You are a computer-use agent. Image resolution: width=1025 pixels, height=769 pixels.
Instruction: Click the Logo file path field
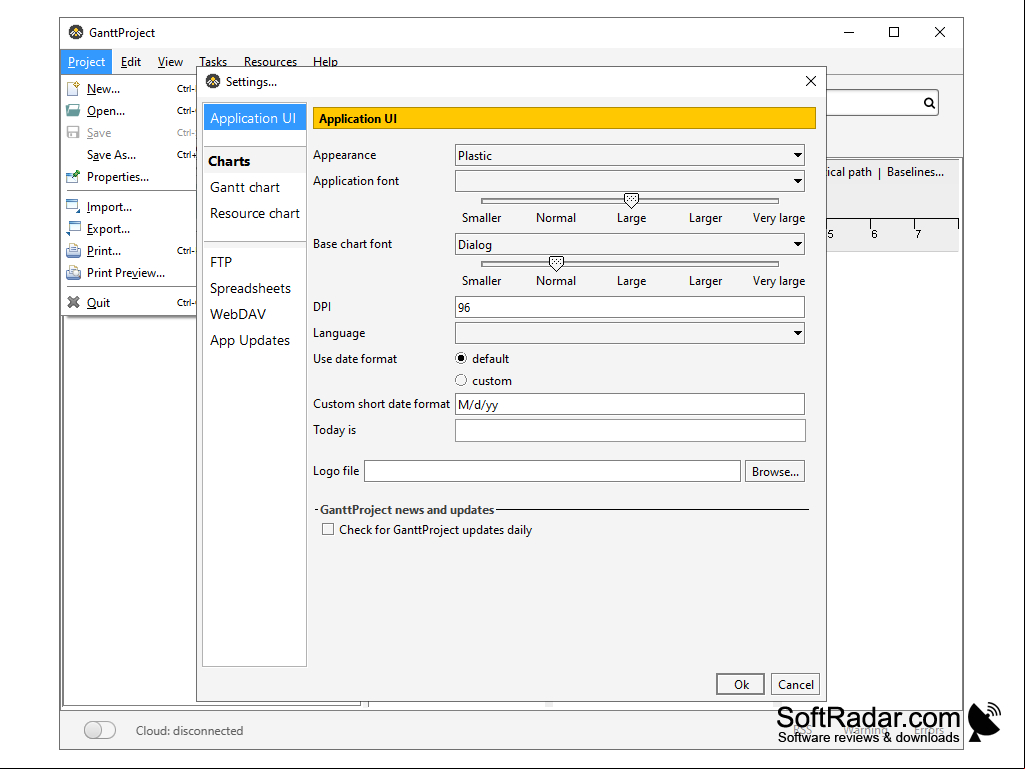[552, 471]
